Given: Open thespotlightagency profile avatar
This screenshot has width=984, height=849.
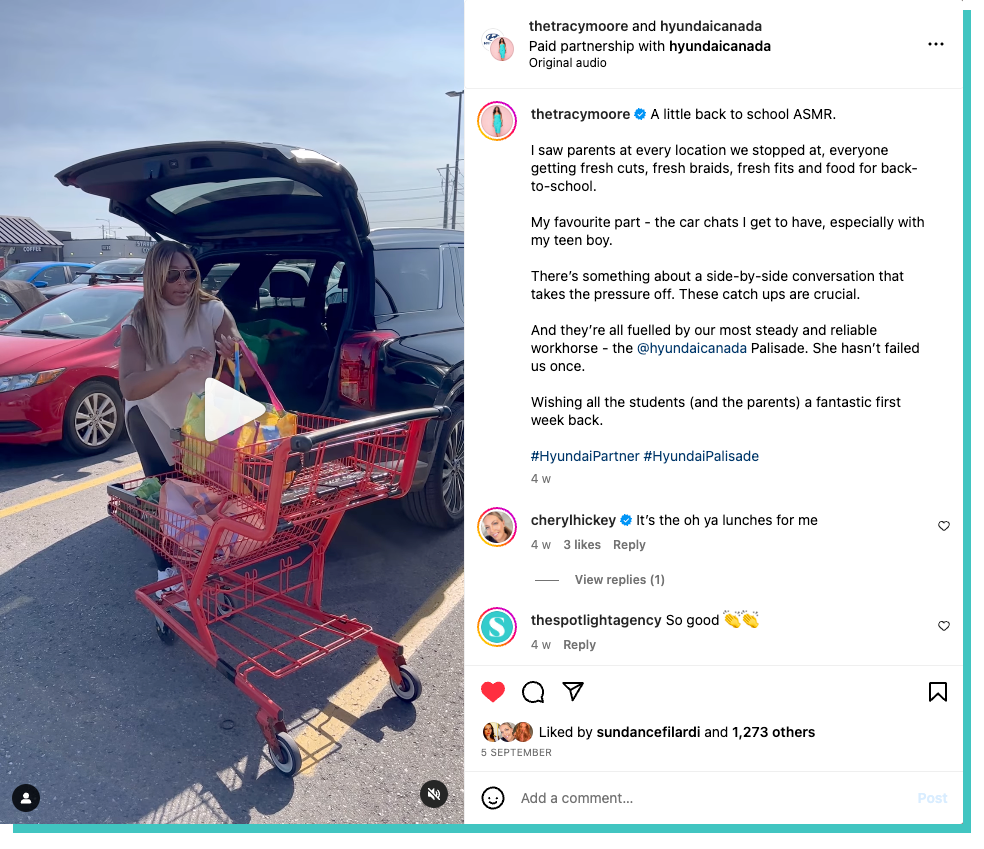Looking at the screenshot, I should point(497,627).
